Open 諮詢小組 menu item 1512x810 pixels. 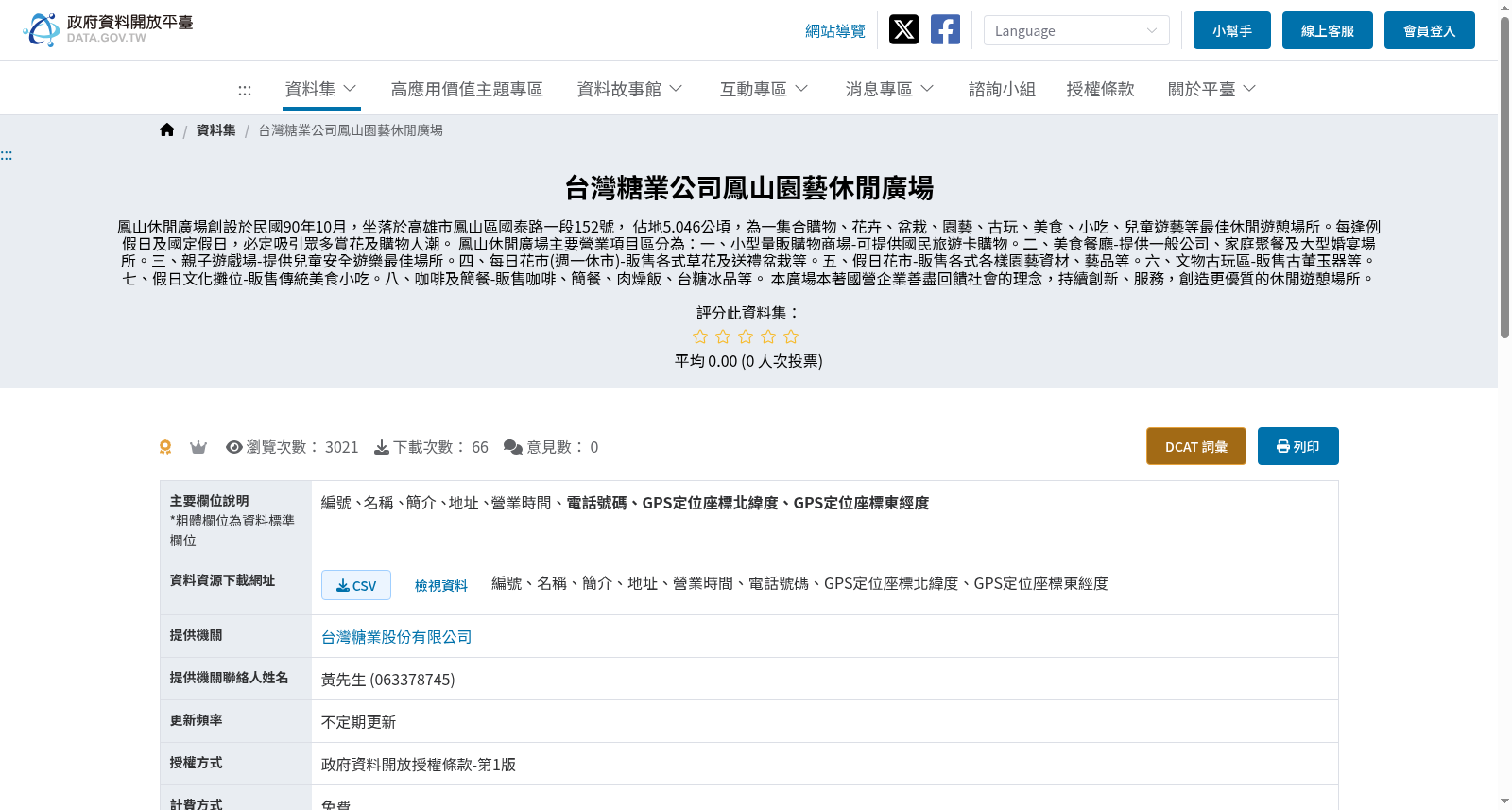[1002, 89]
